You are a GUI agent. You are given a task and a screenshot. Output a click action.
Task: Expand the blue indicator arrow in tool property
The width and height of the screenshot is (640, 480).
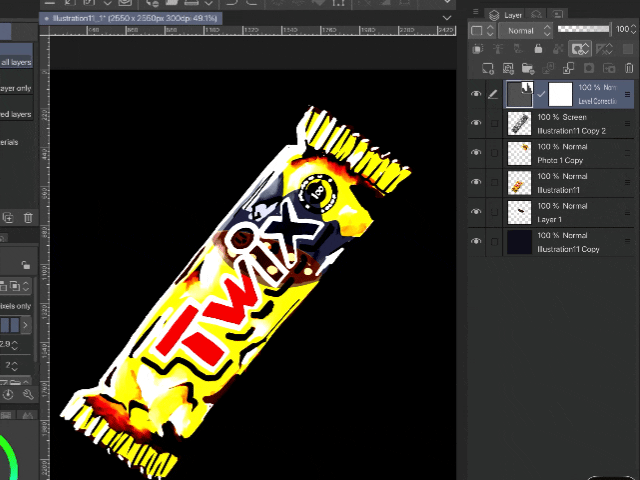(x=25, y=325)
